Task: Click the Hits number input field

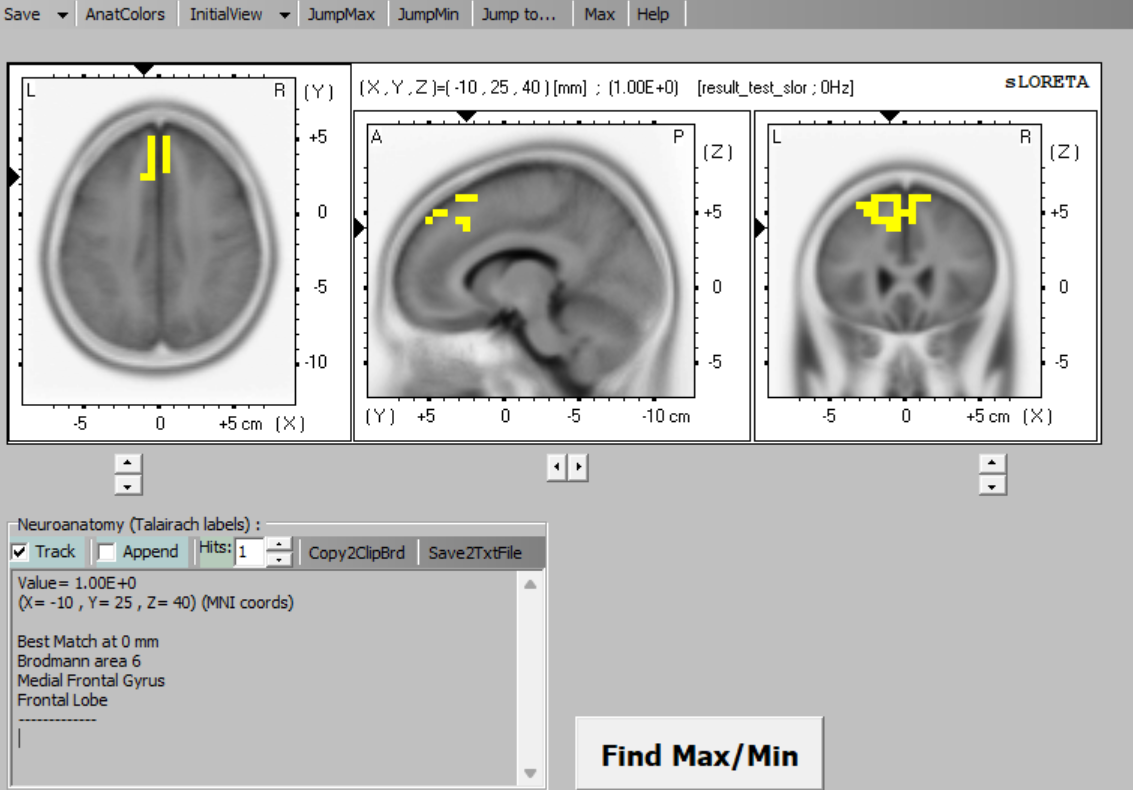Action: click(x=249, y=552)
